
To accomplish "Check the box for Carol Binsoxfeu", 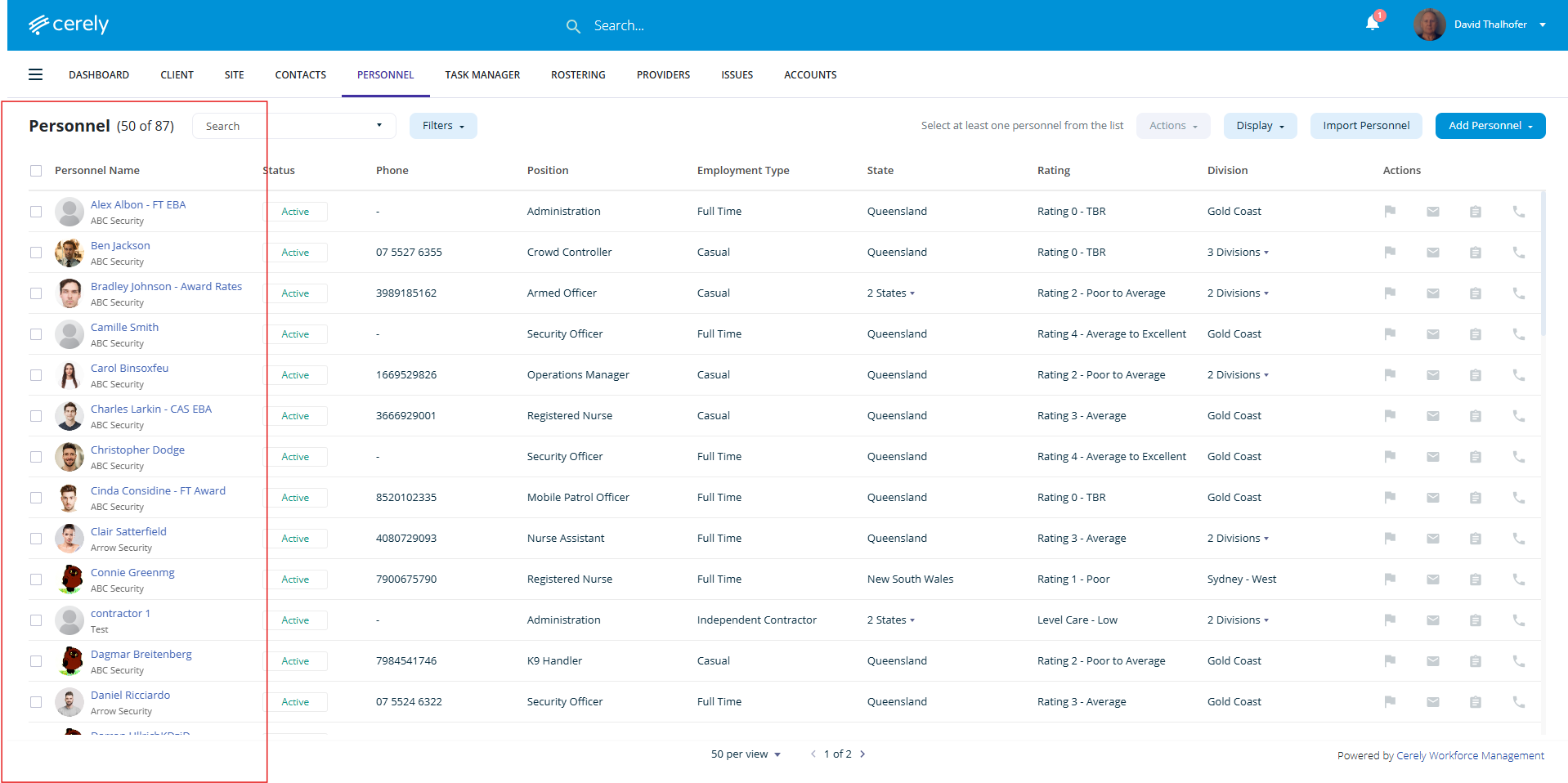I will click(36, 375).
